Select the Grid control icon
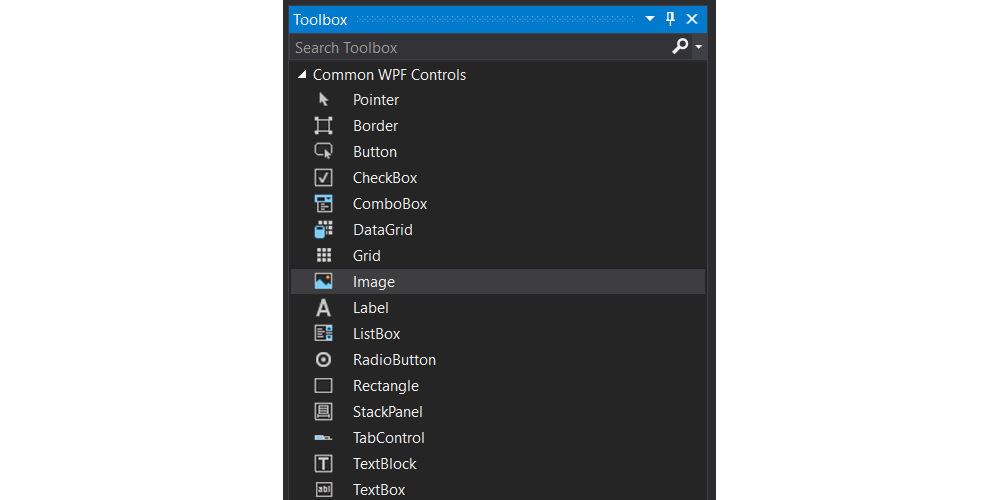The width and height of the screenshot is (1000, 500). (324, 256)
